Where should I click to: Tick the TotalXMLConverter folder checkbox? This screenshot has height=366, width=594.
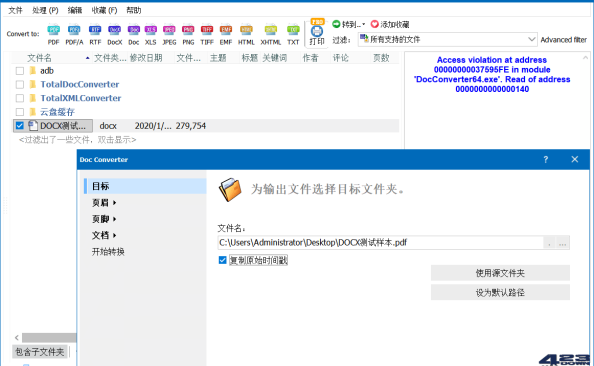click(x=20, y=98)
